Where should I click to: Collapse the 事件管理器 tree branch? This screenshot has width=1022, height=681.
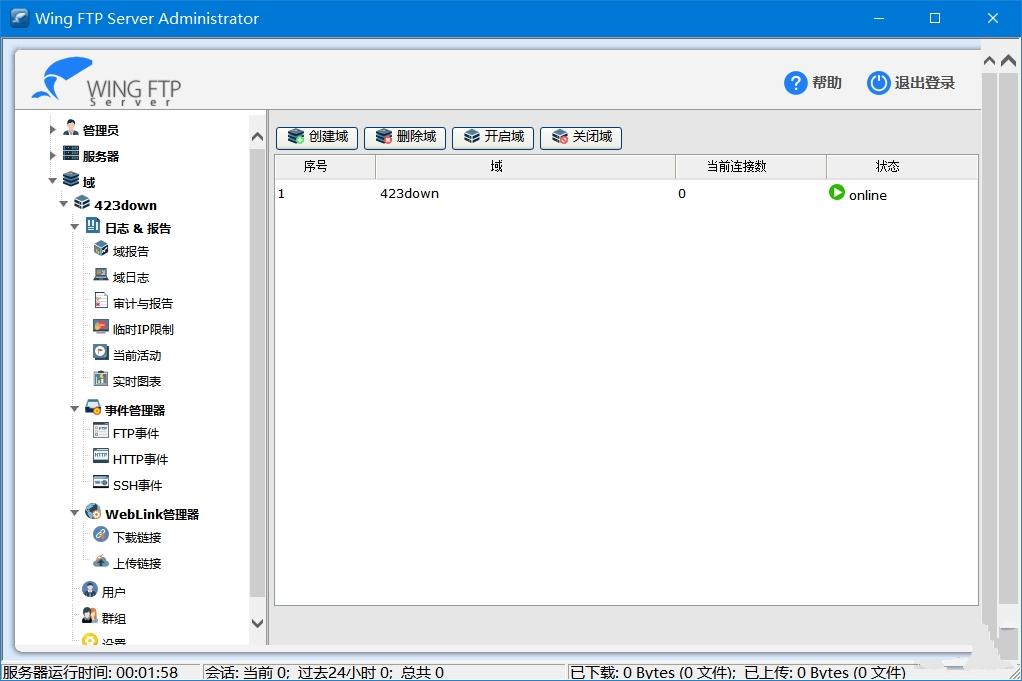click(74, 408)
